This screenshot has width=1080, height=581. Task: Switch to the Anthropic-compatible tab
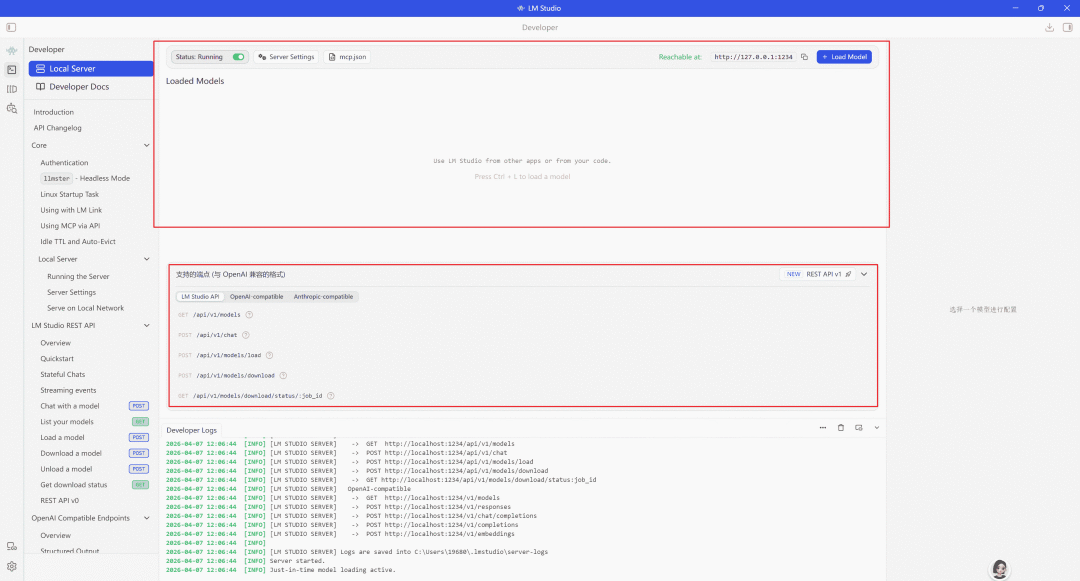[323, 297]
